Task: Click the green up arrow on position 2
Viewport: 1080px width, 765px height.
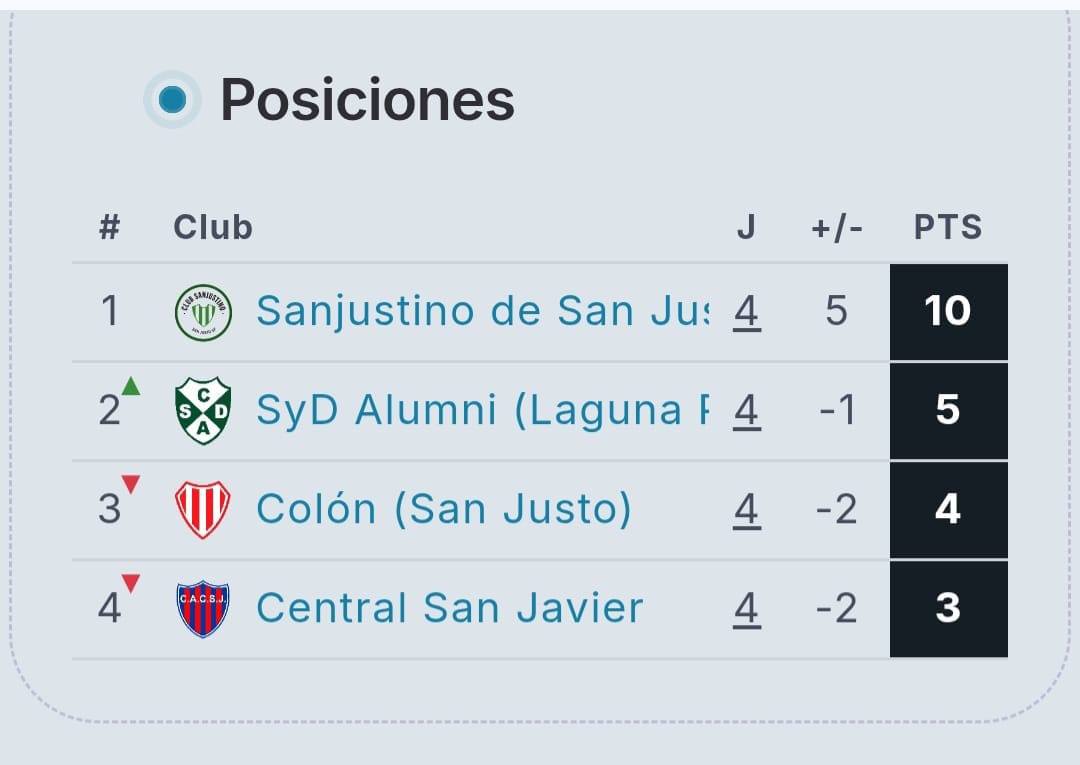Action: 131,386
